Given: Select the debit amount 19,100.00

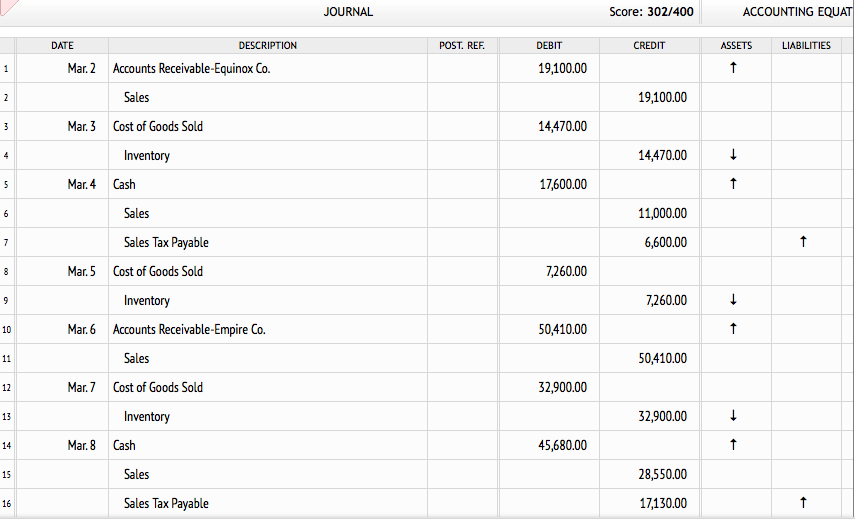Looking at the screenshot, I should click(563, 69).
